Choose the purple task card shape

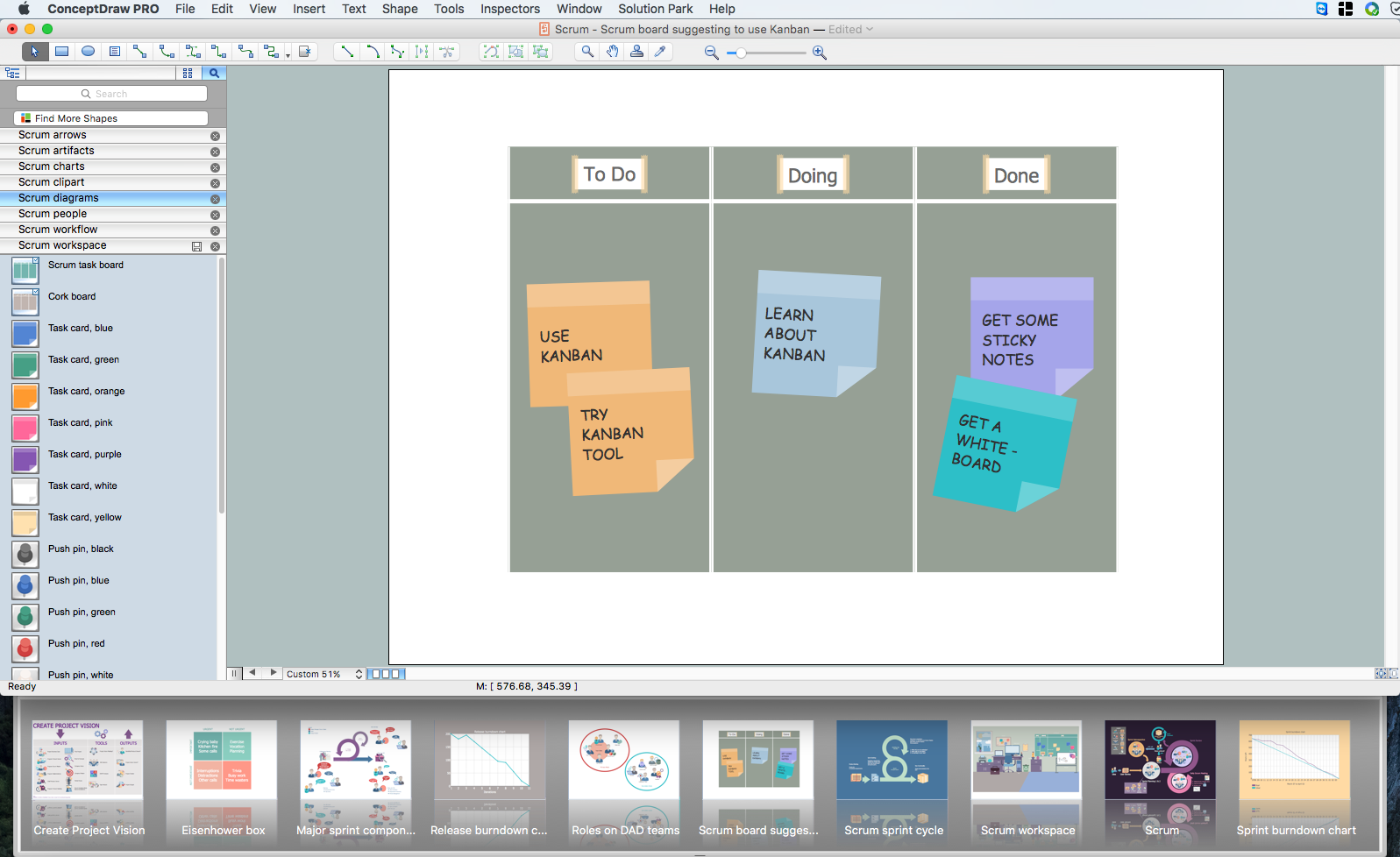point(25,460)
